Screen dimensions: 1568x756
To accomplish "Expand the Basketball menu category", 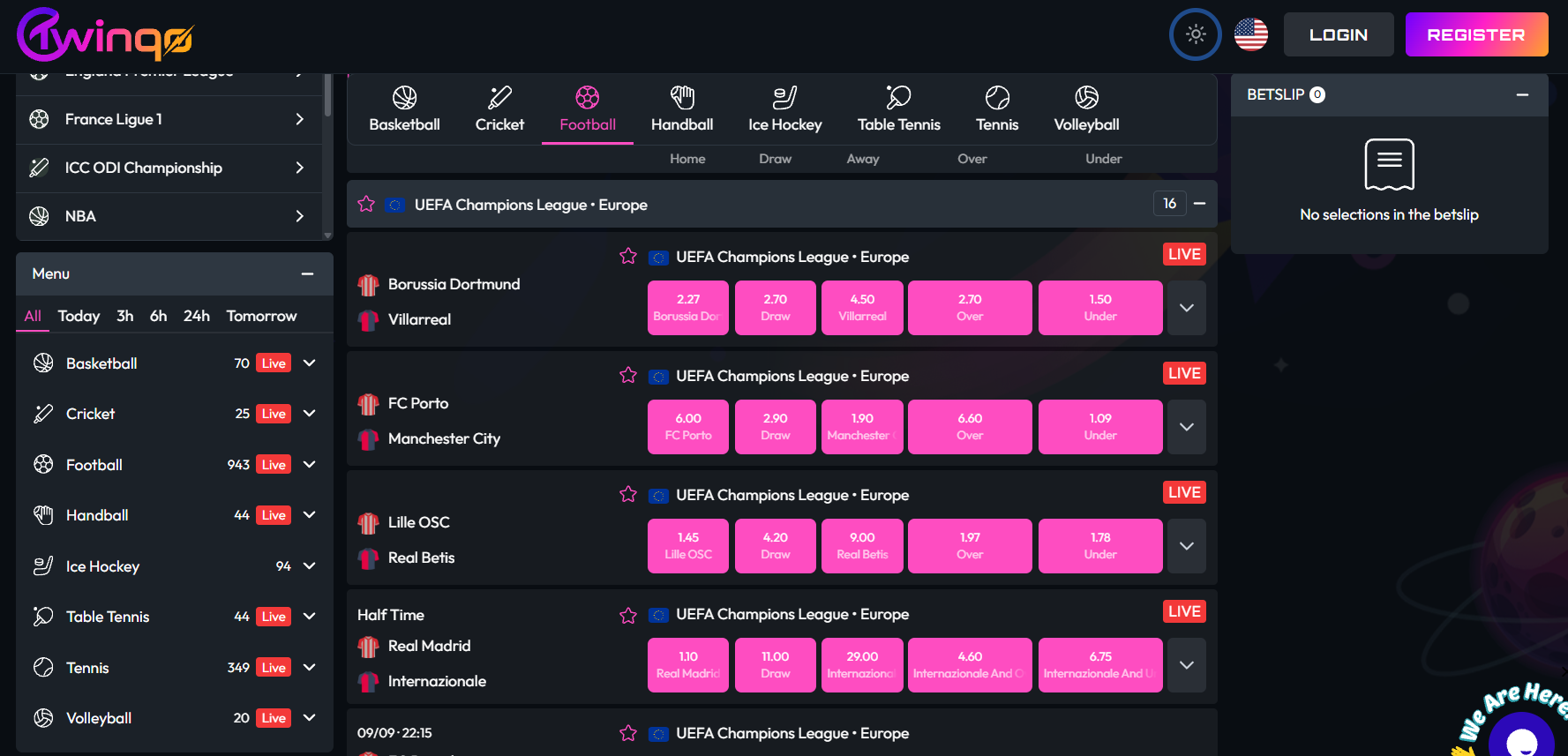I will point(310,363).
